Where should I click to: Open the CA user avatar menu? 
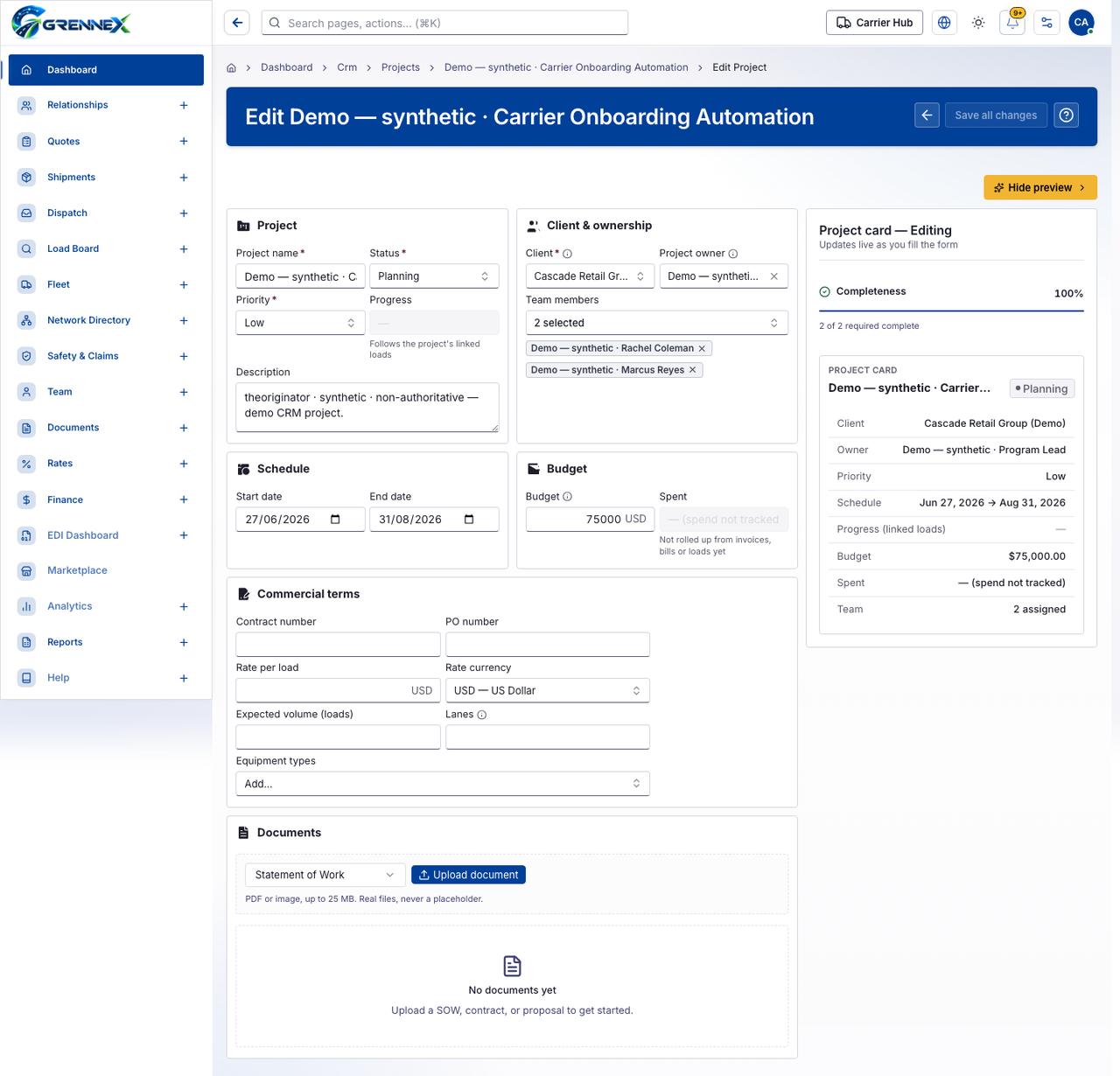(x=1081, y=23)
